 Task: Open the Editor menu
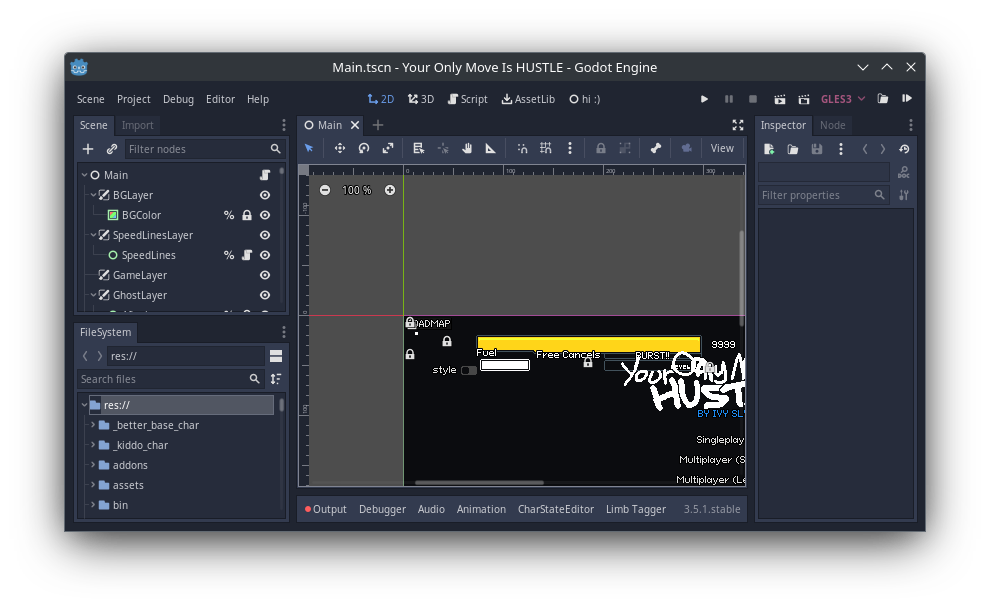coord(220,99)
